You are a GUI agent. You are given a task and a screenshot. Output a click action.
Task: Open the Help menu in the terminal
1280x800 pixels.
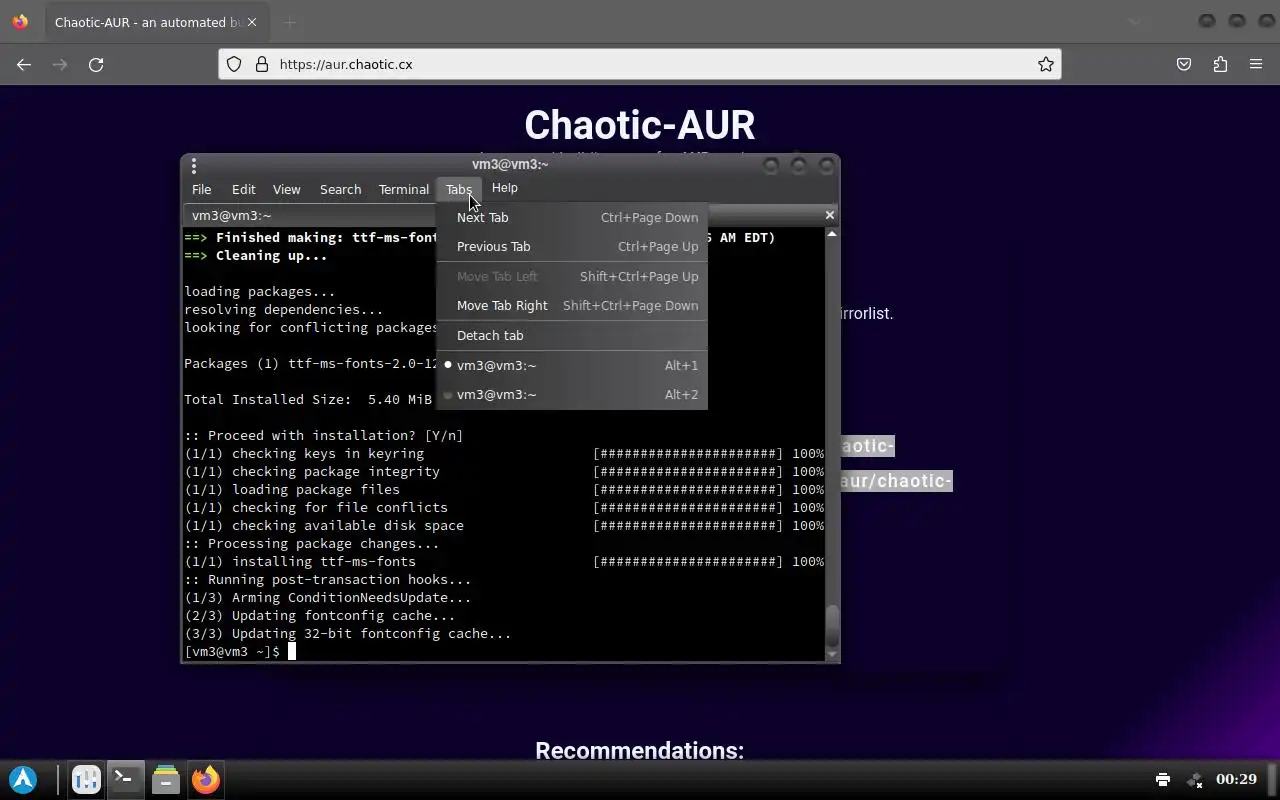point(504,188)
